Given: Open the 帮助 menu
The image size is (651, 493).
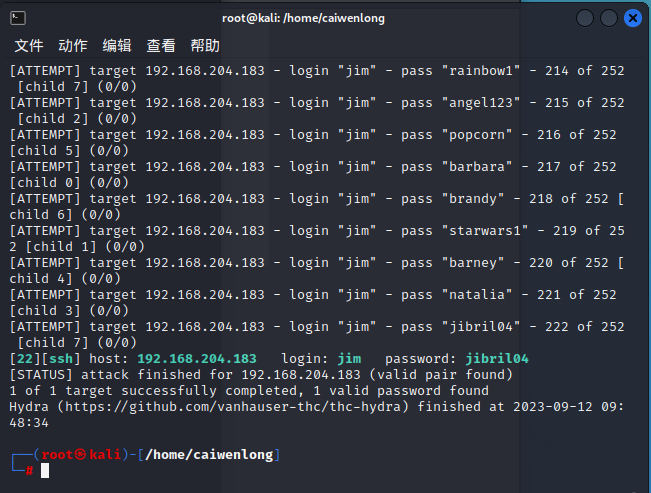Looking at the screenshot, I should (x=205, y=46).
